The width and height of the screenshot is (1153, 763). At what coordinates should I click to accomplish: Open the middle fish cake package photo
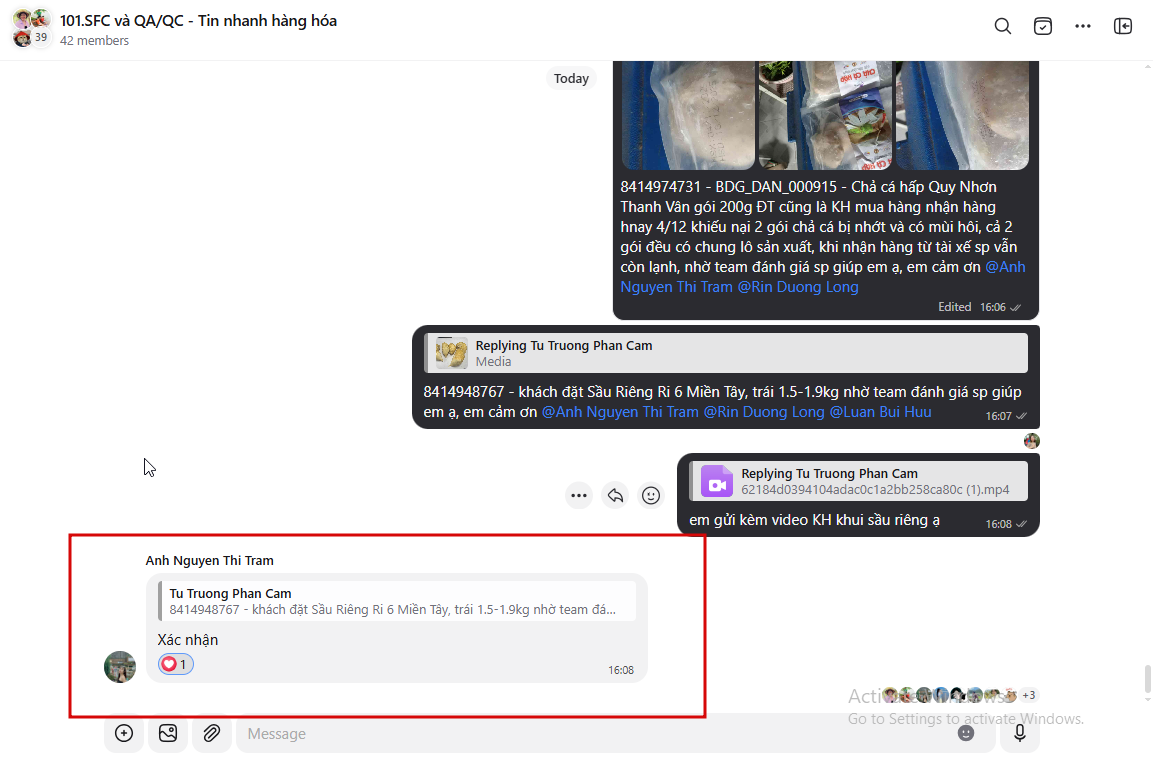[x=825, y=115]
